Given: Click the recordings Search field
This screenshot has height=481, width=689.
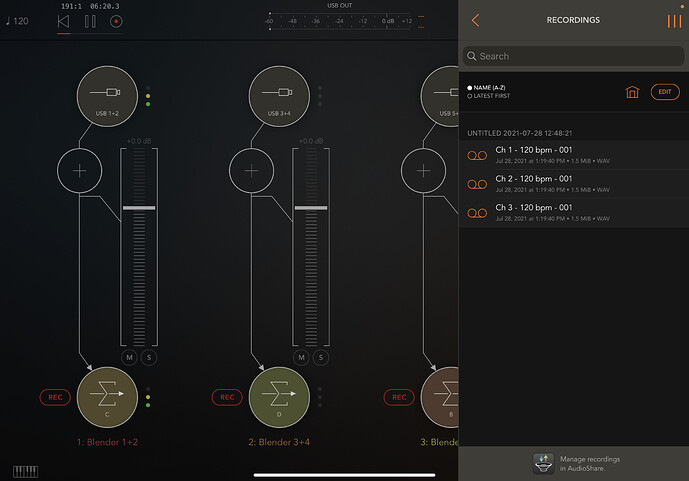Looking at the screenshot, I should tap(573, 56).
